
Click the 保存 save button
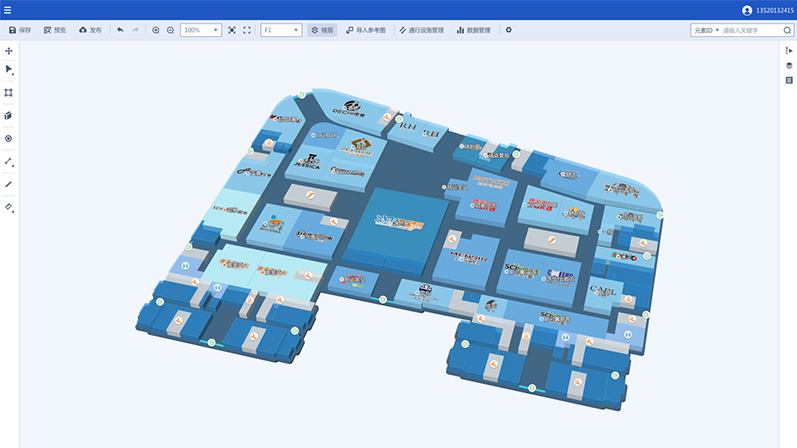click(x=20, y=30)
